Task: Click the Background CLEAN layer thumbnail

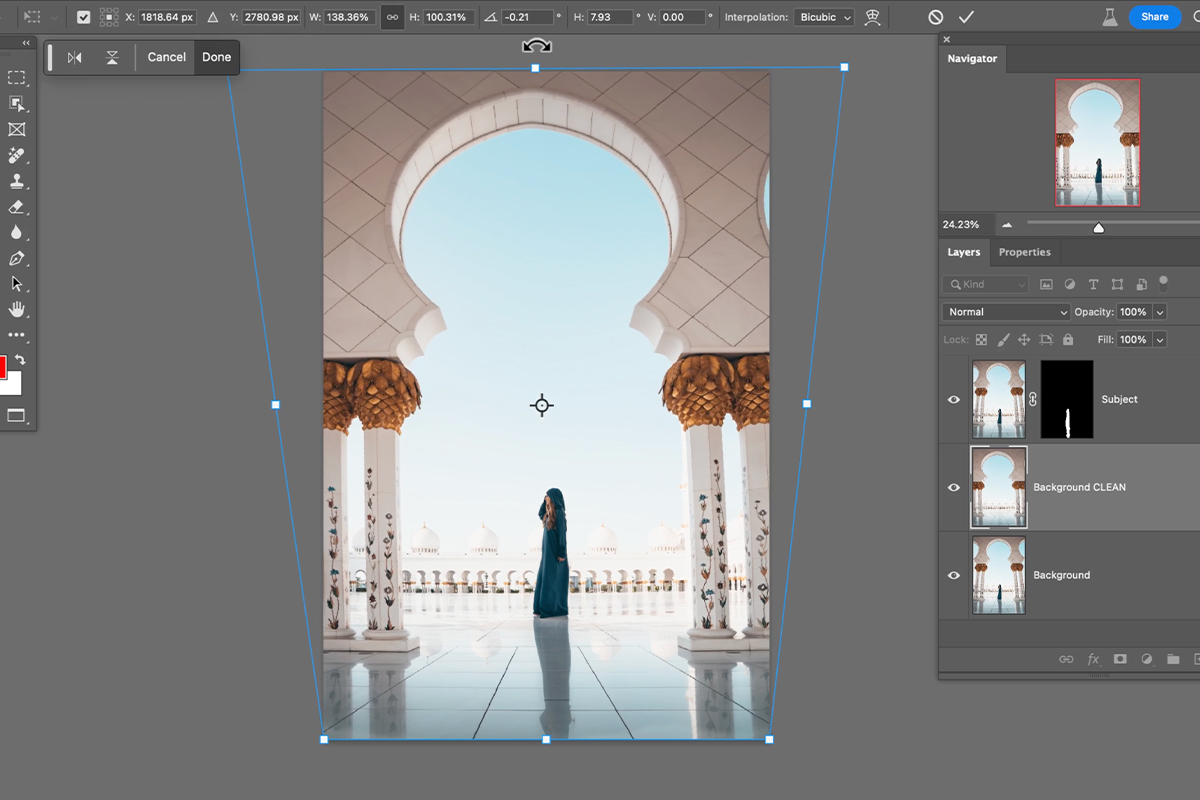Action: pyautogui.click(x=998, y=487)
